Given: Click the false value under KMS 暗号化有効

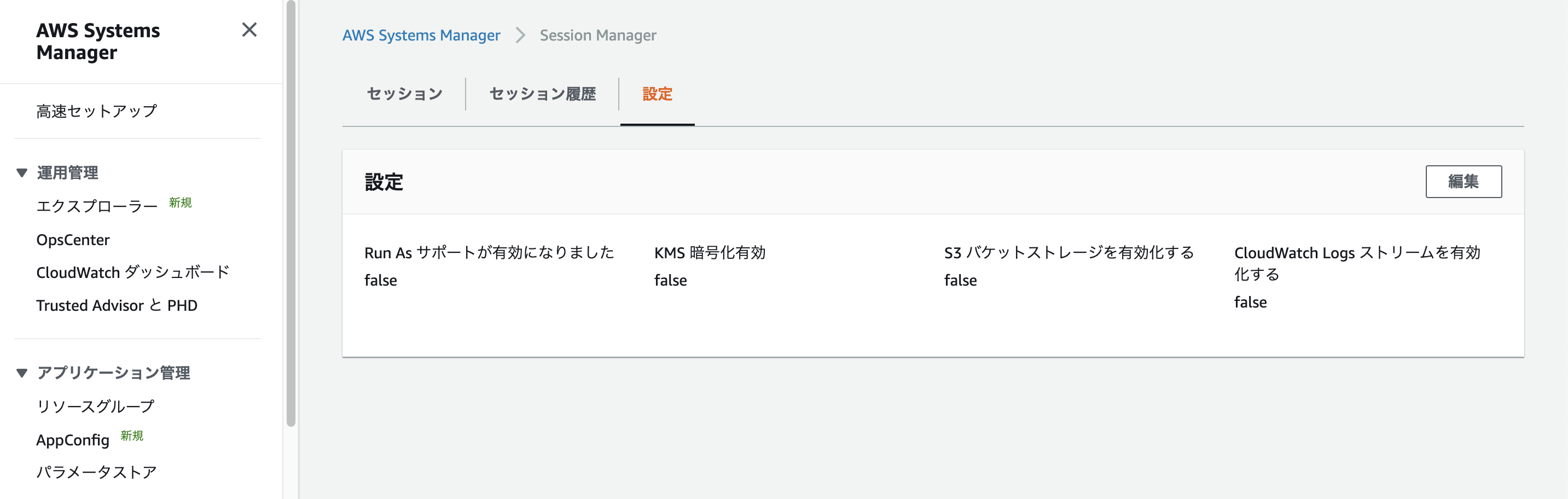Looking at the screenshot, I should click(670, 281).
